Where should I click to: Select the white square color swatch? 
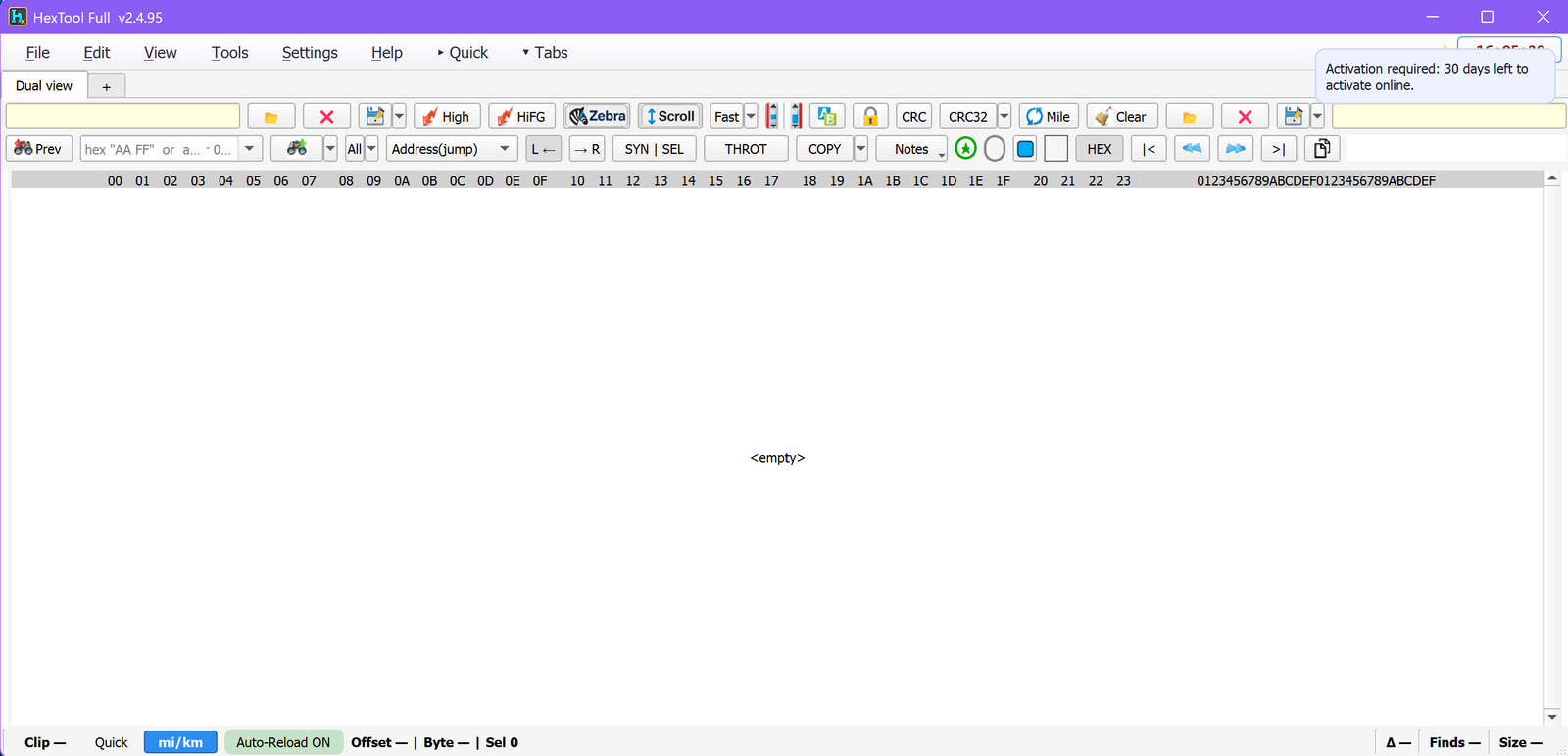[x=1055, y=149]
